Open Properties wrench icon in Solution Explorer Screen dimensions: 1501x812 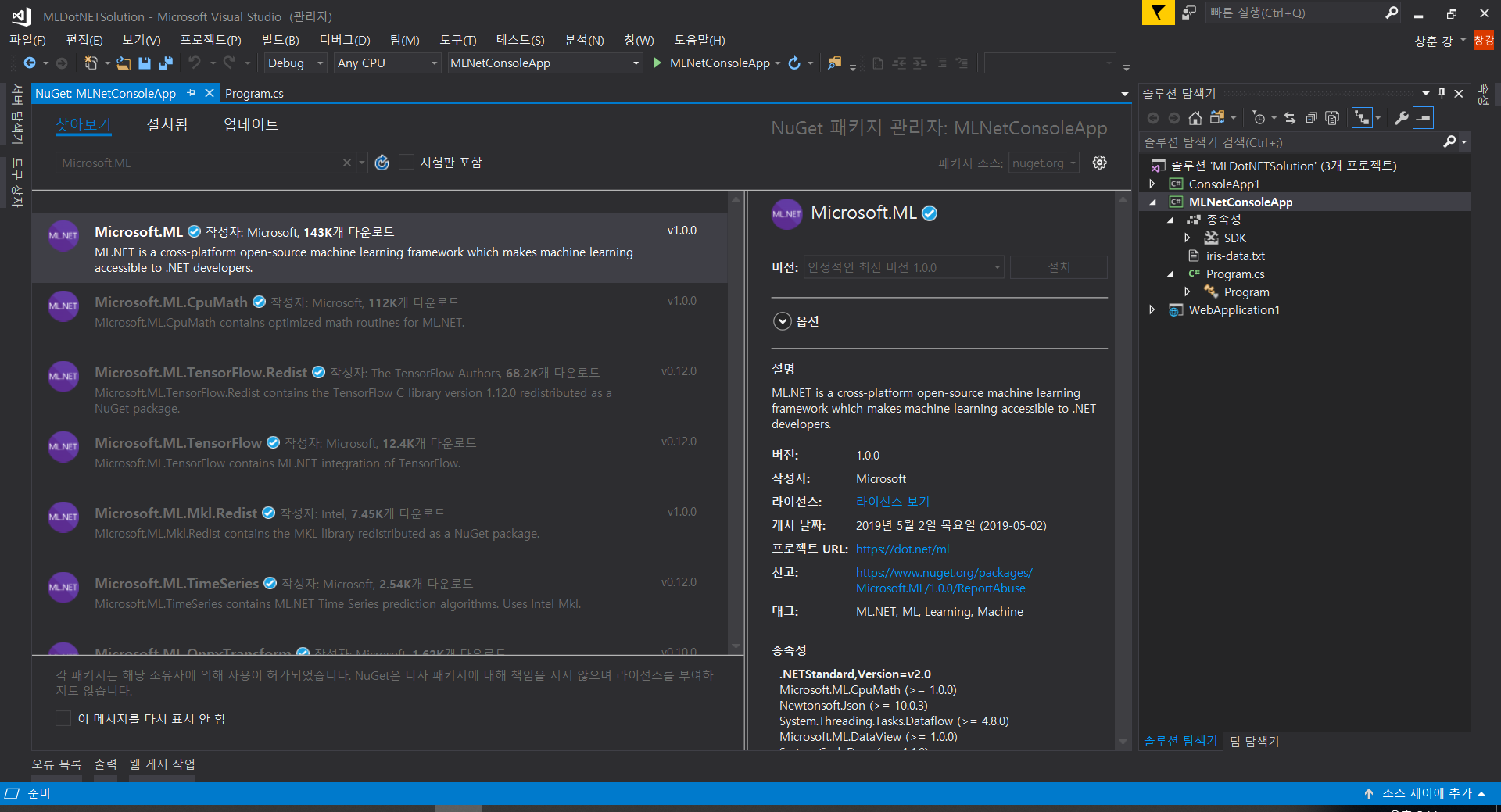tap(1402, 118)
